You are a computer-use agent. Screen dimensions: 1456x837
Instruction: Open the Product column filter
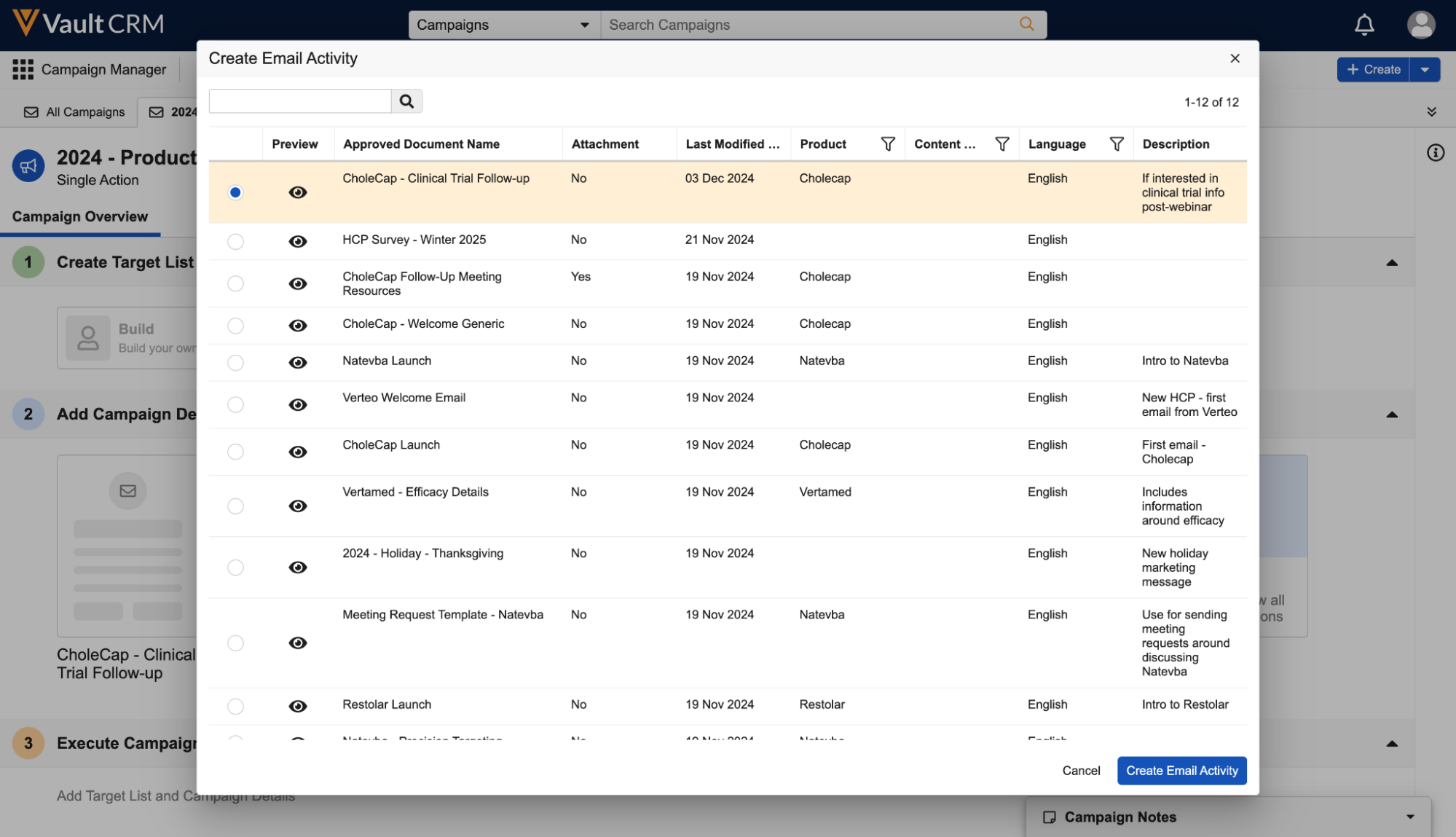[887, 144]
